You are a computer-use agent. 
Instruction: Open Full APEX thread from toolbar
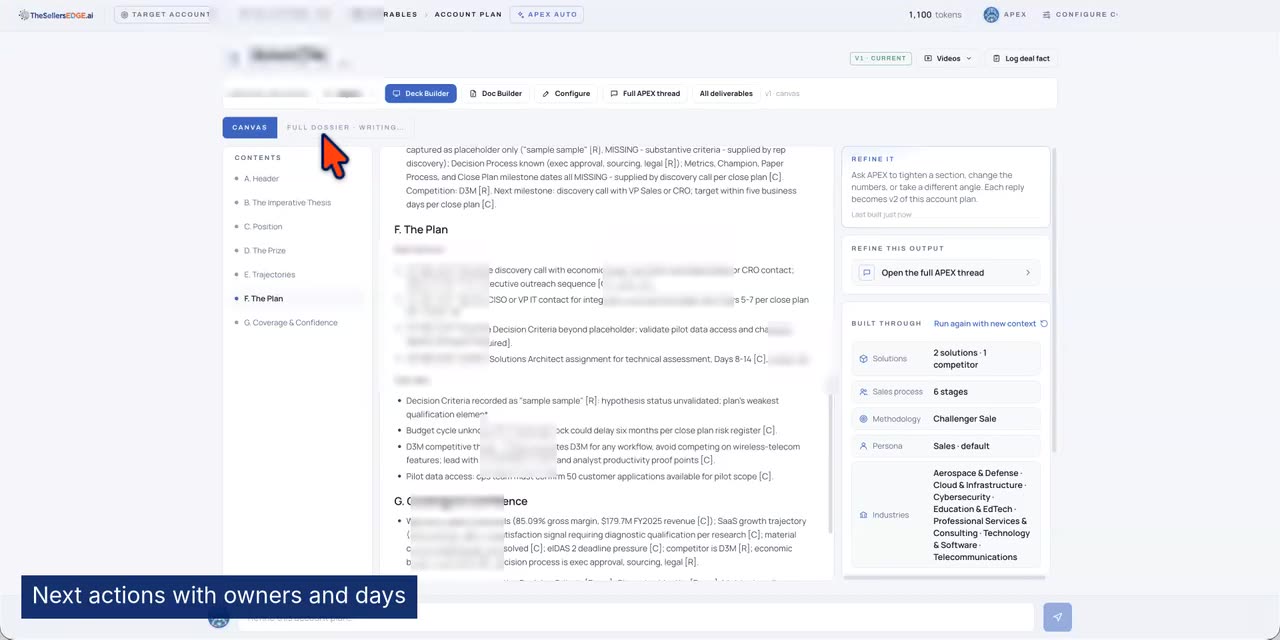pyautogui.click(x=645, y=93)
